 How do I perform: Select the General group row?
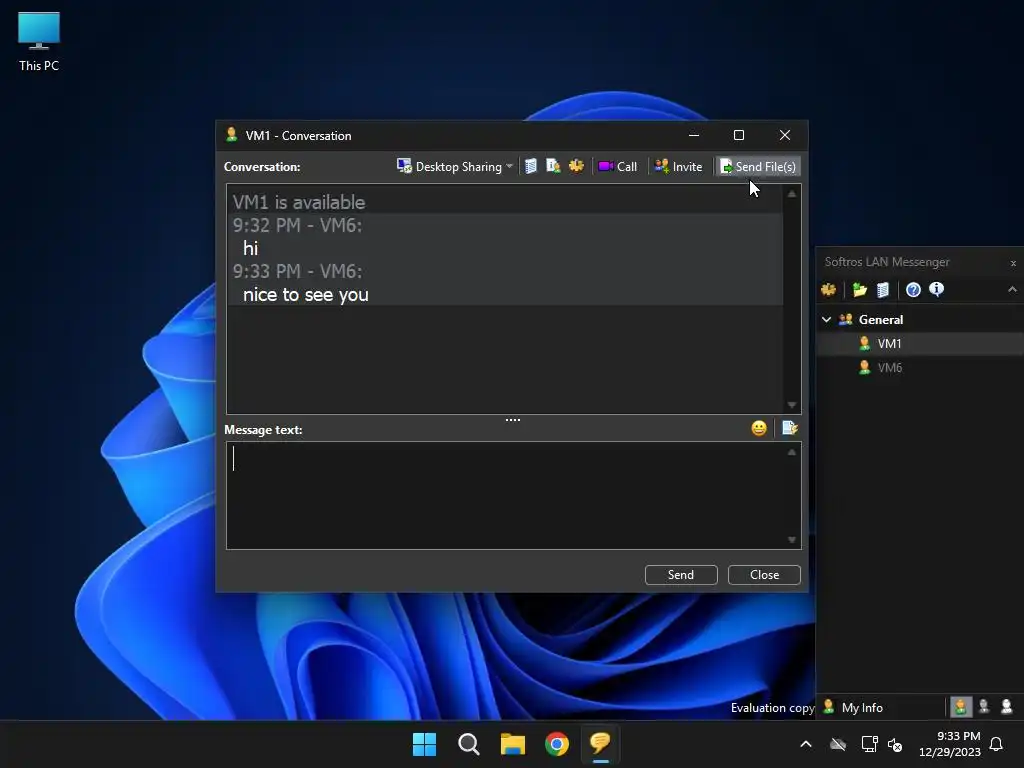coord(920,319)
